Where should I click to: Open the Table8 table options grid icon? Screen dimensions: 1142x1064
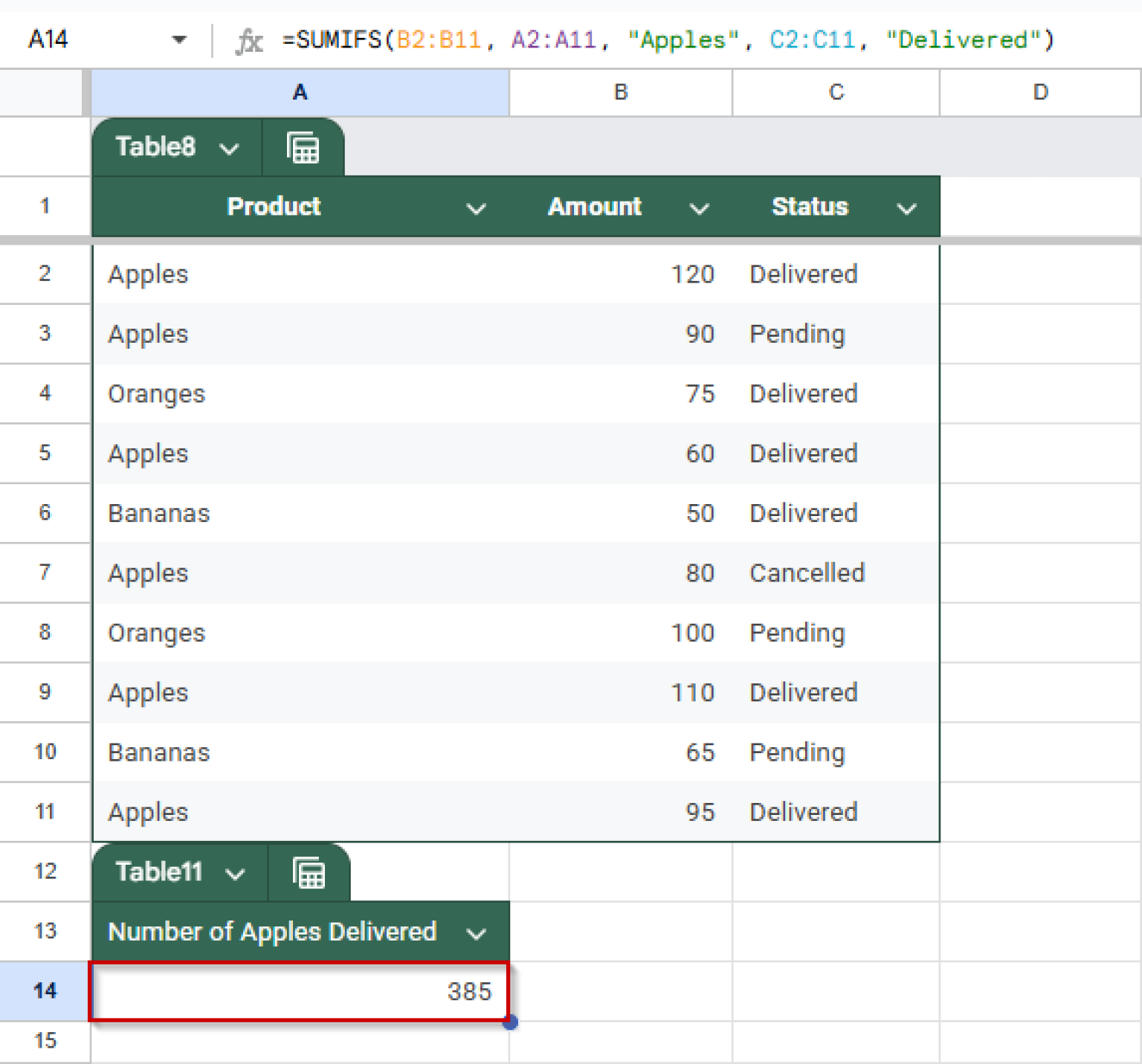click(303, 146)
